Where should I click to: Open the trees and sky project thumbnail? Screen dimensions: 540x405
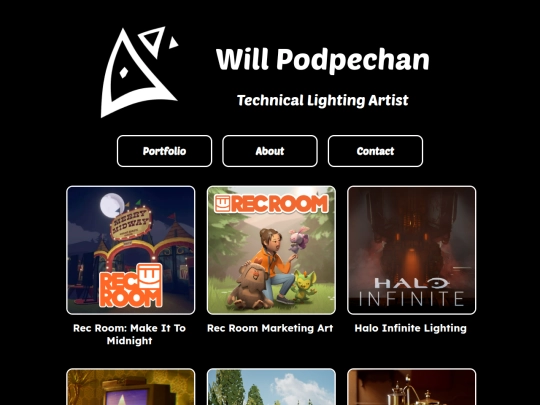click(x=271, y=387)
